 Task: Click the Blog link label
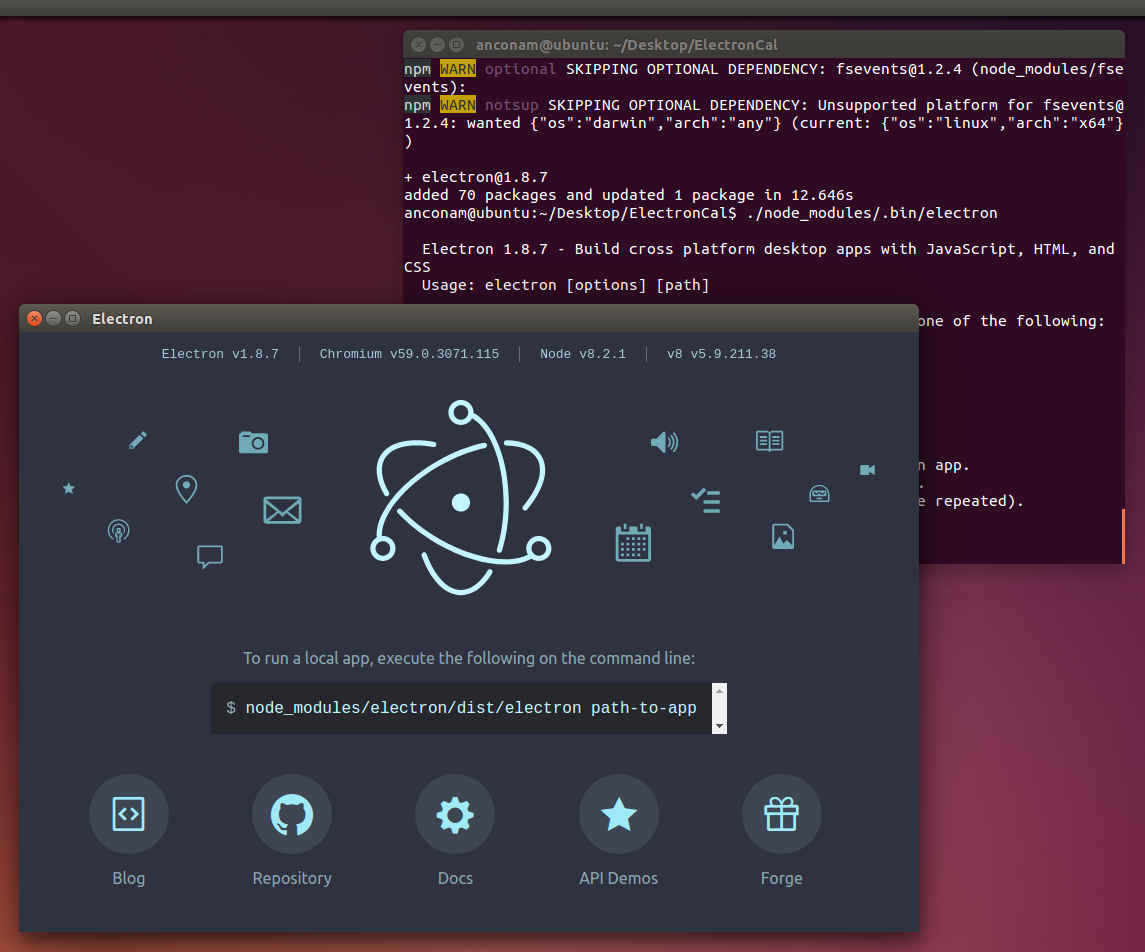[x=129, y=878]
